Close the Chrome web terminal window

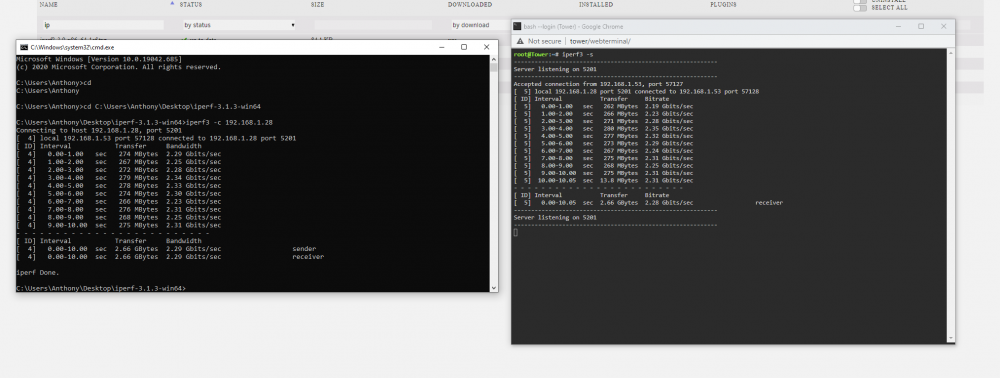tap(943, 26)
